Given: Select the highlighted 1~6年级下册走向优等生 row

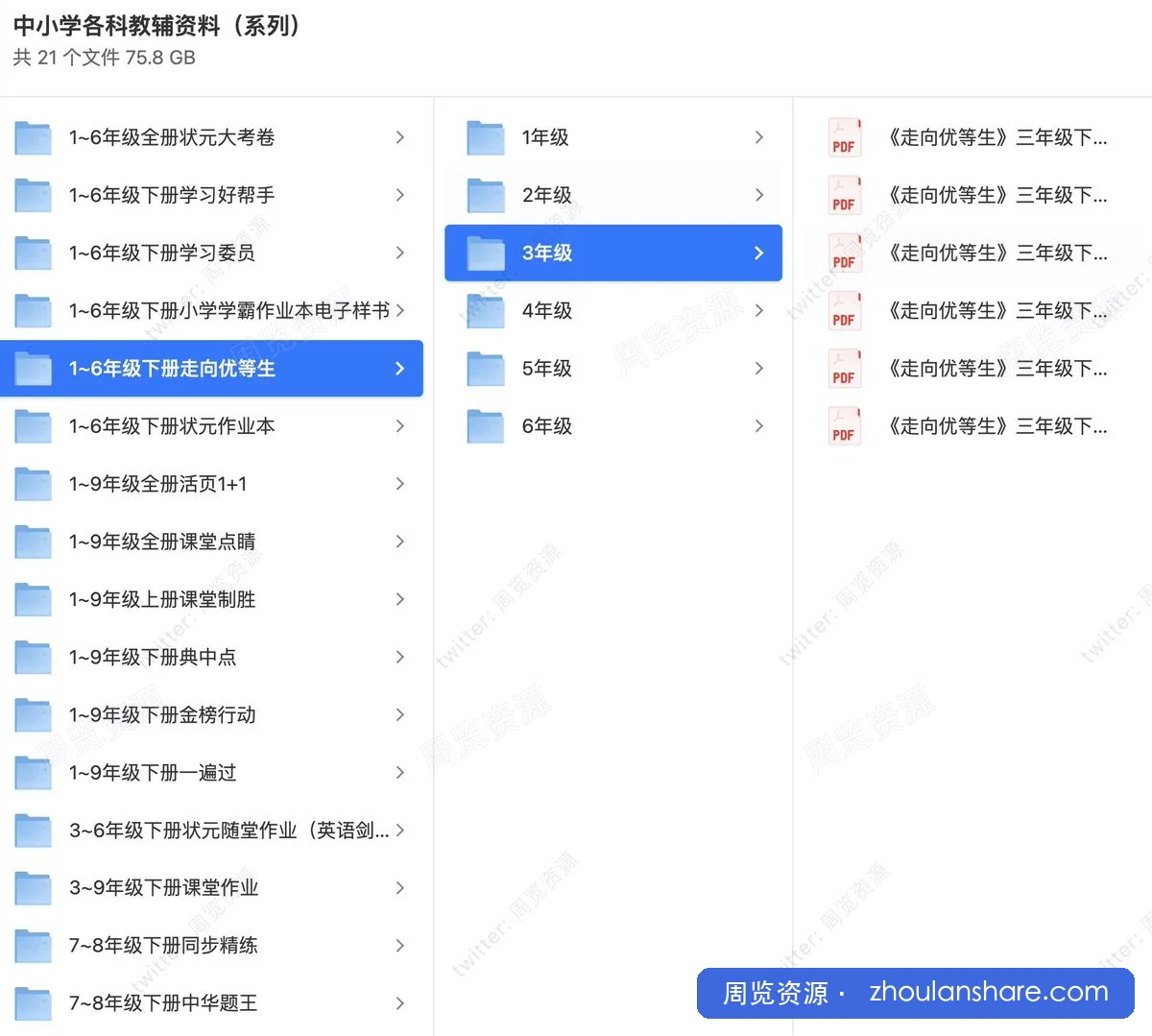Looking at the screenshot, I should click(x=211, y=369).
